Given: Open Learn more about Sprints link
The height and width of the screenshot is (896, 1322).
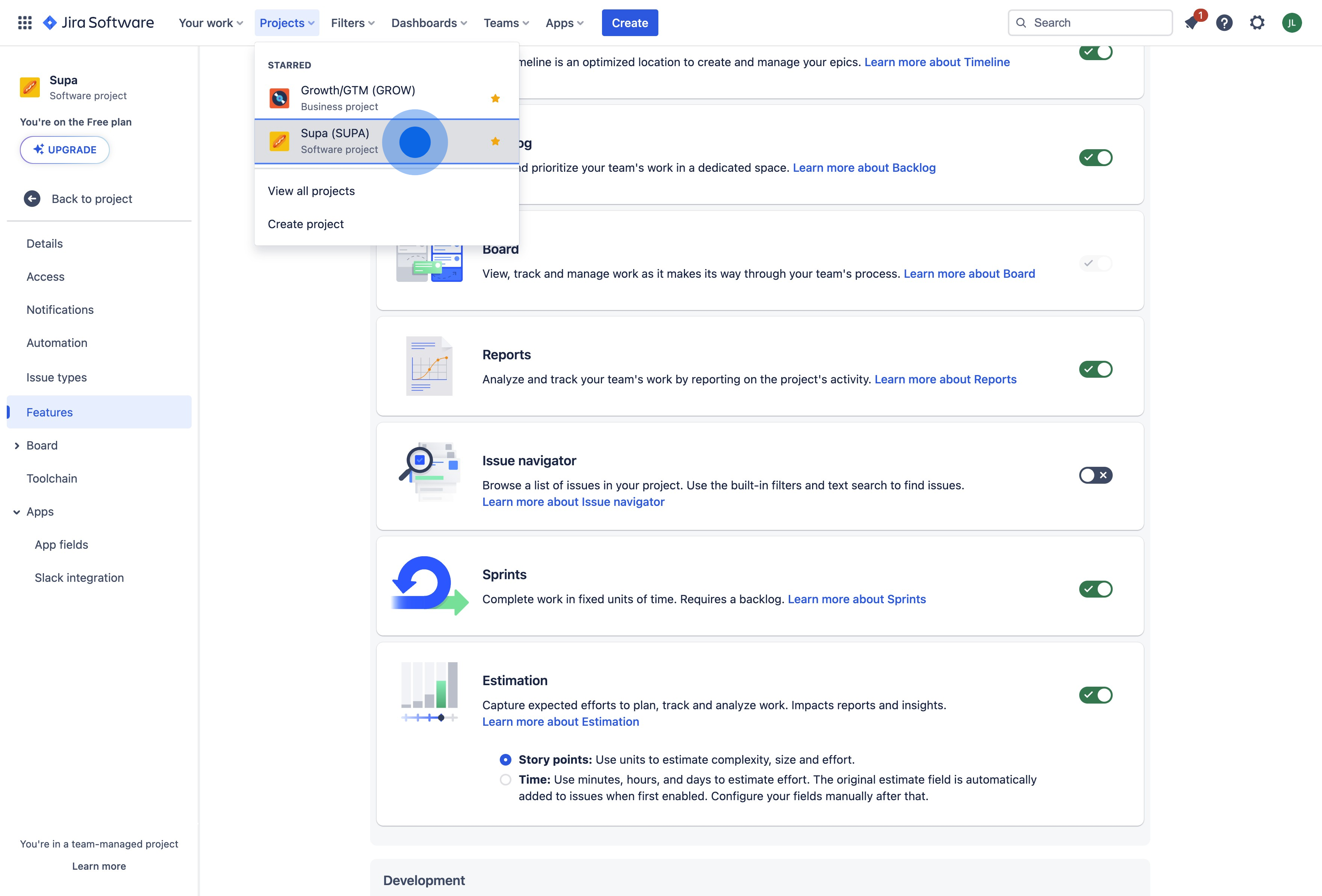Looking at the screenshot, I should point(857,599).
